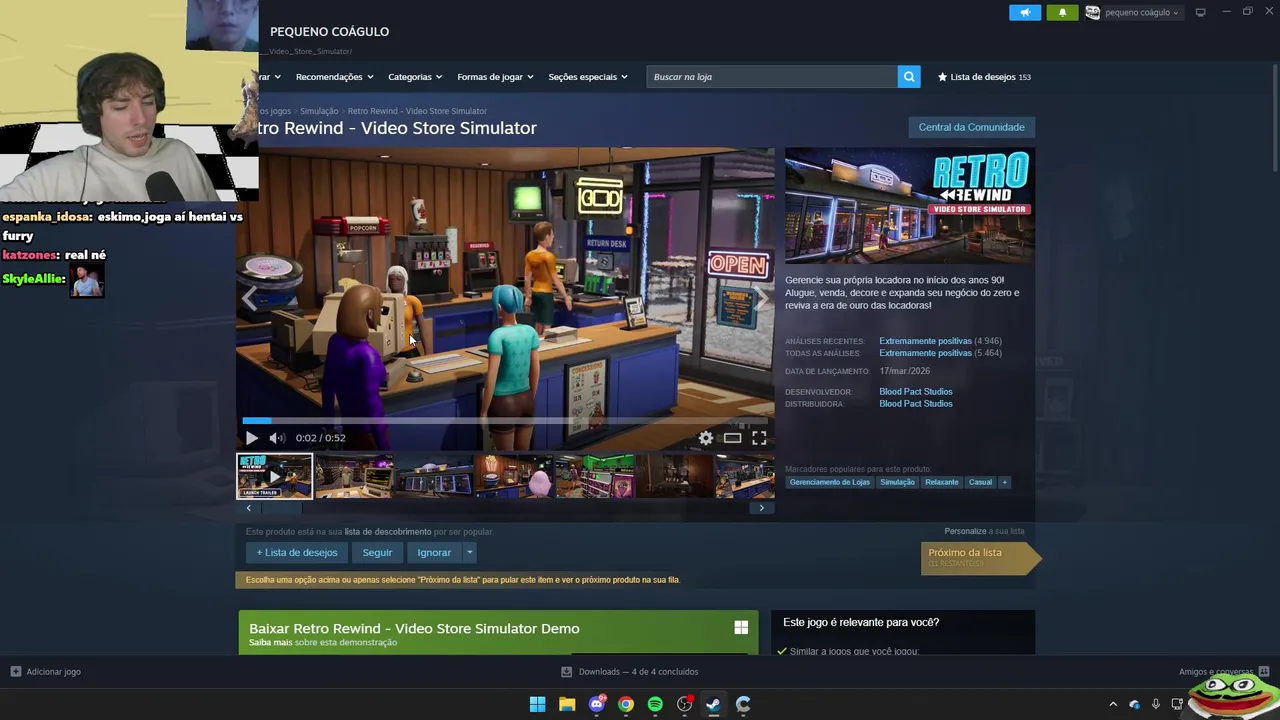Viewport: 1280px width, 720px height.
Task: Select the second screenshot thumbnail in strip
Action: click(x=354, y=476)
